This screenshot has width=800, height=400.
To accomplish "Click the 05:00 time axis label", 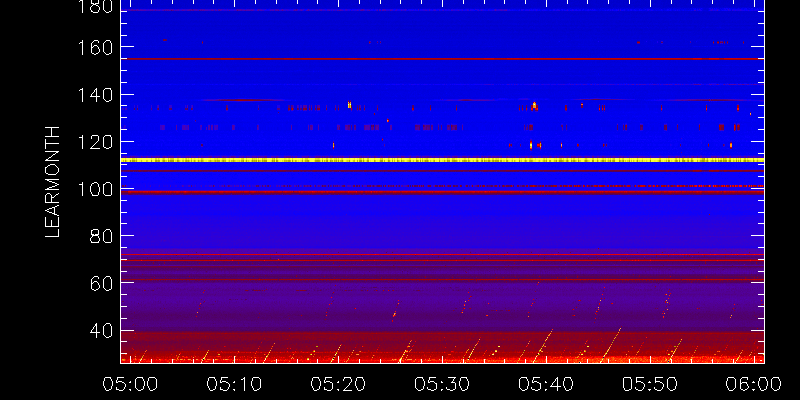I will tap(130, 384).
